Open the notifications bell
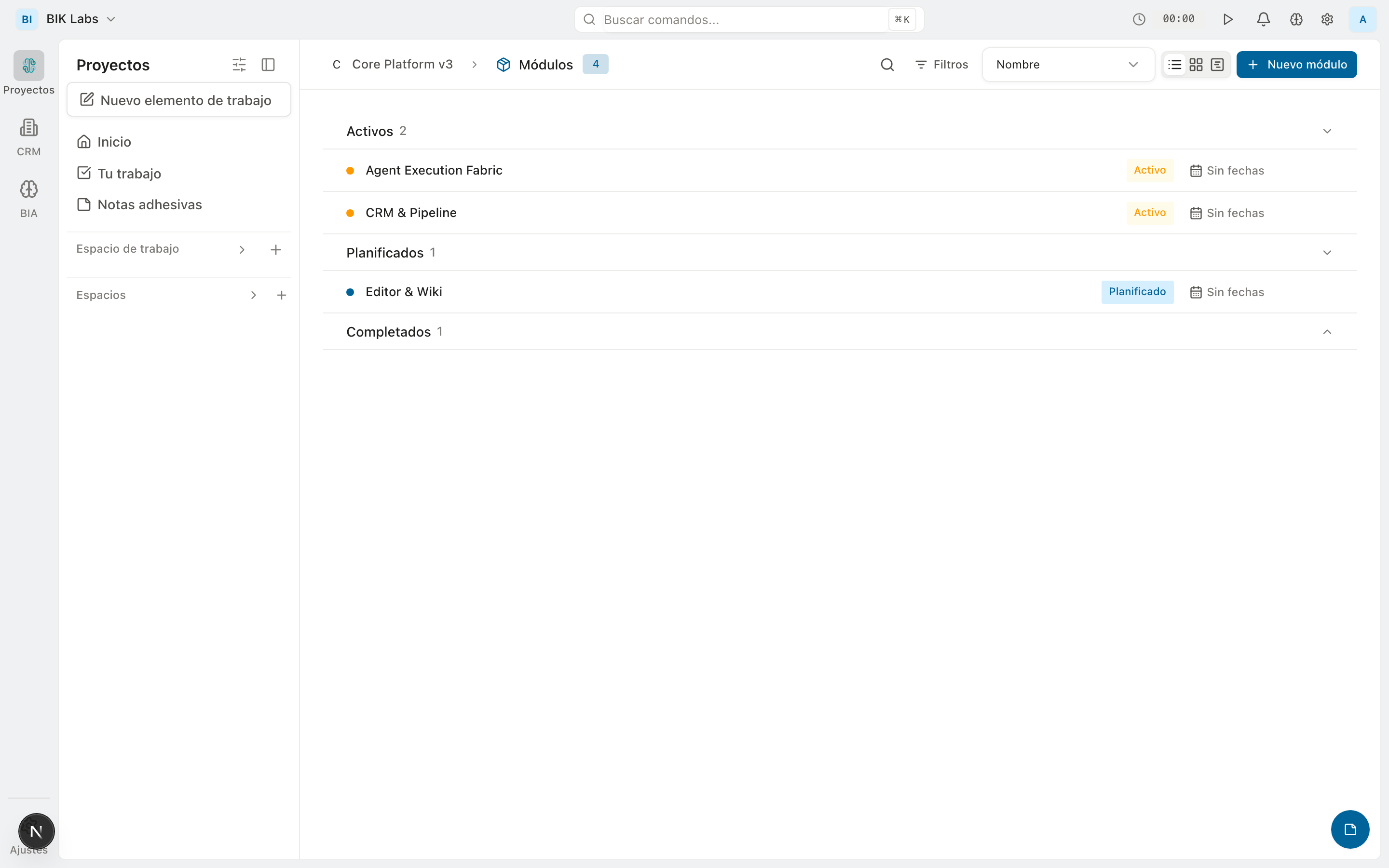 (x=1263, y=19)
